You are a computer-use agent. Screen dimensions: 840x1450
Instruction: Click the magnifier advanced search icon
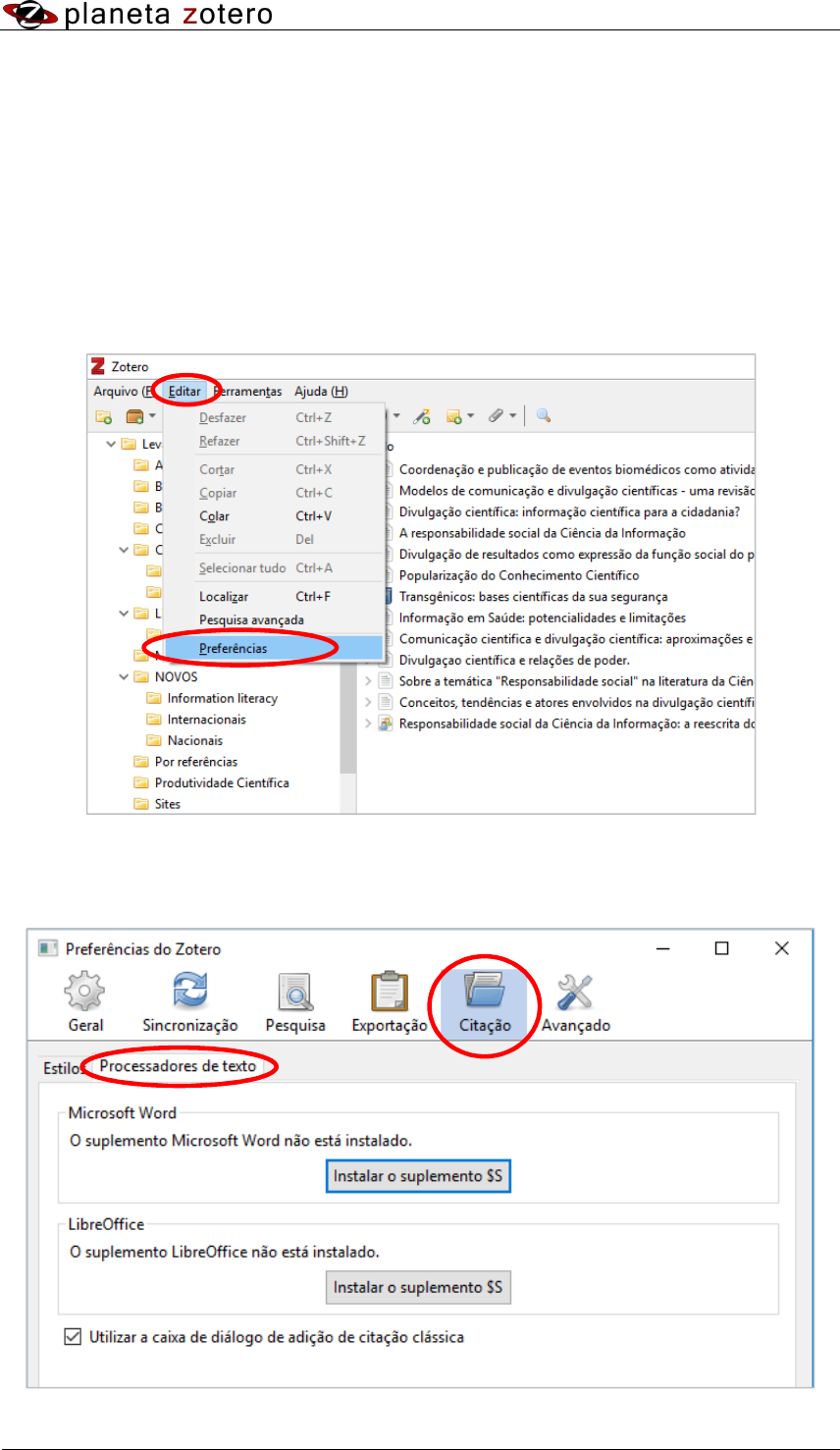(543, 416)
